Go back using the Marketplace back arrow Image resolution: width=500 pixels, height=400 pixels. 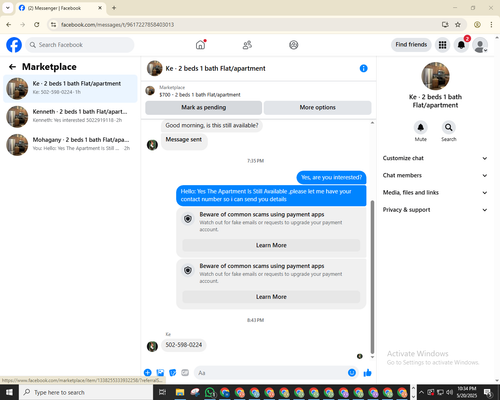coord(12,67)
